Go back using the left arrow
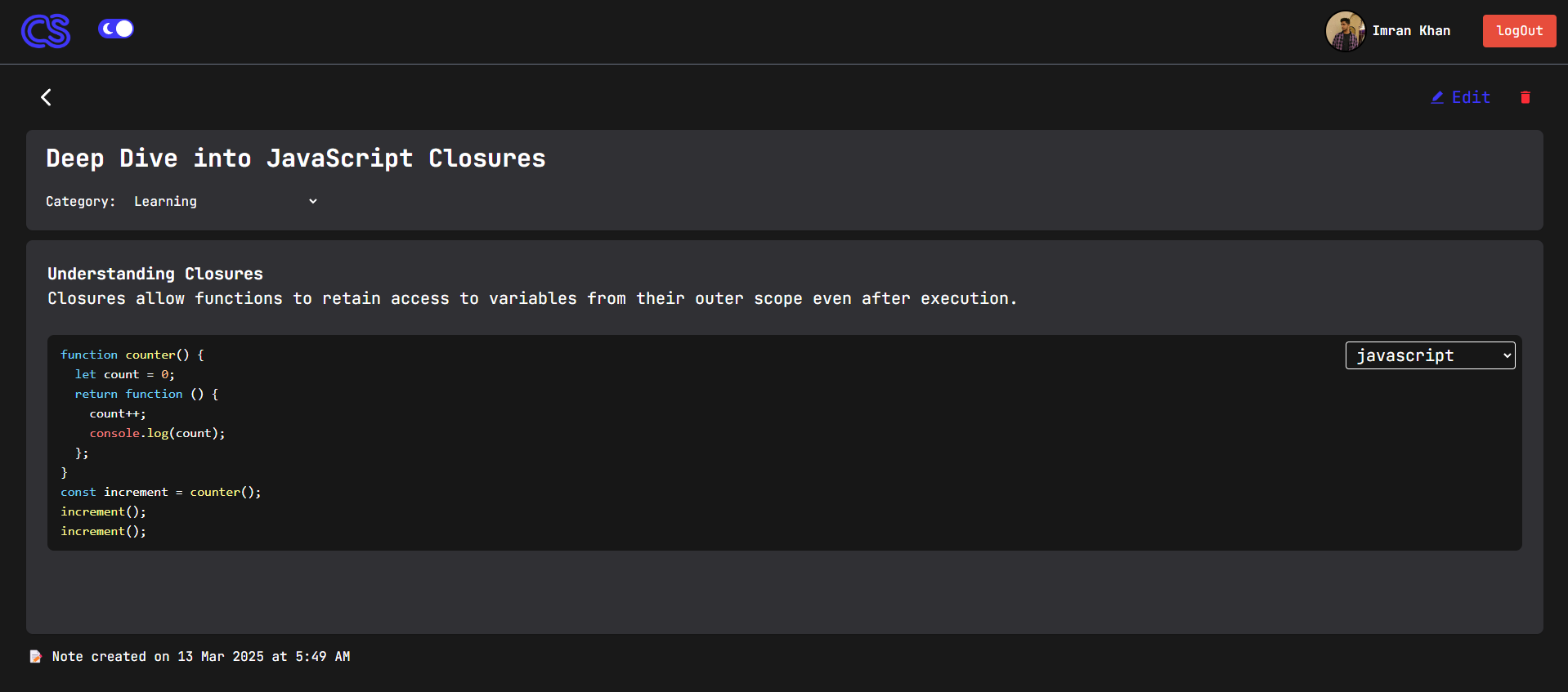Viewport: 1568px width, 692px height. point(46,97)
